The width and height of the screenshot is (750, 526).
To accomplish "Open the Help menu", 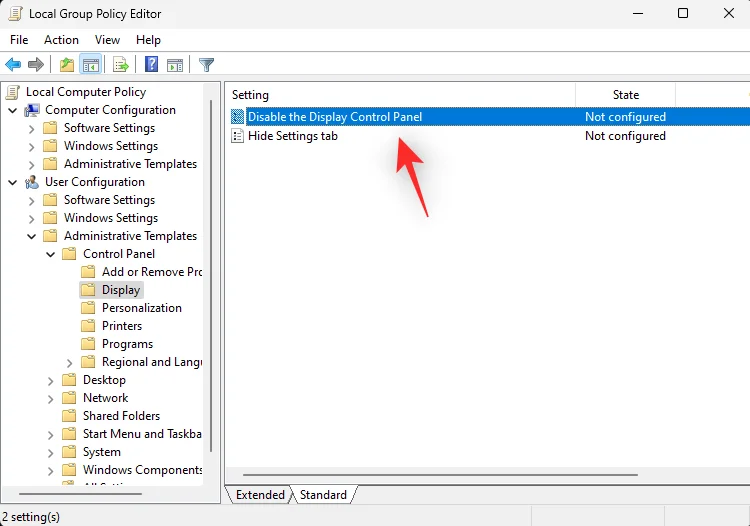I will 148,40.
